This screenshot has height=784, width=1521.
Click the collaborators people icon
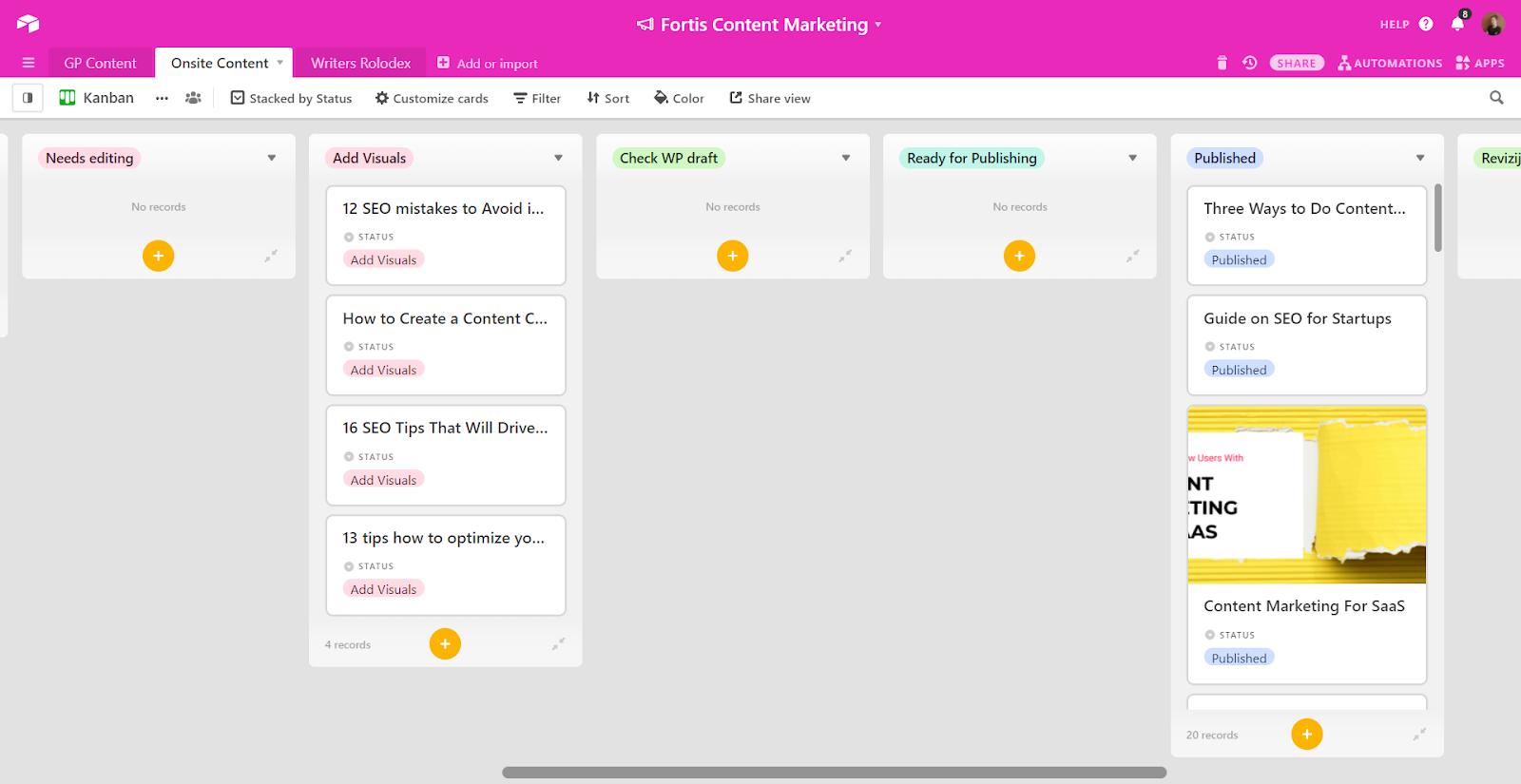193,98
